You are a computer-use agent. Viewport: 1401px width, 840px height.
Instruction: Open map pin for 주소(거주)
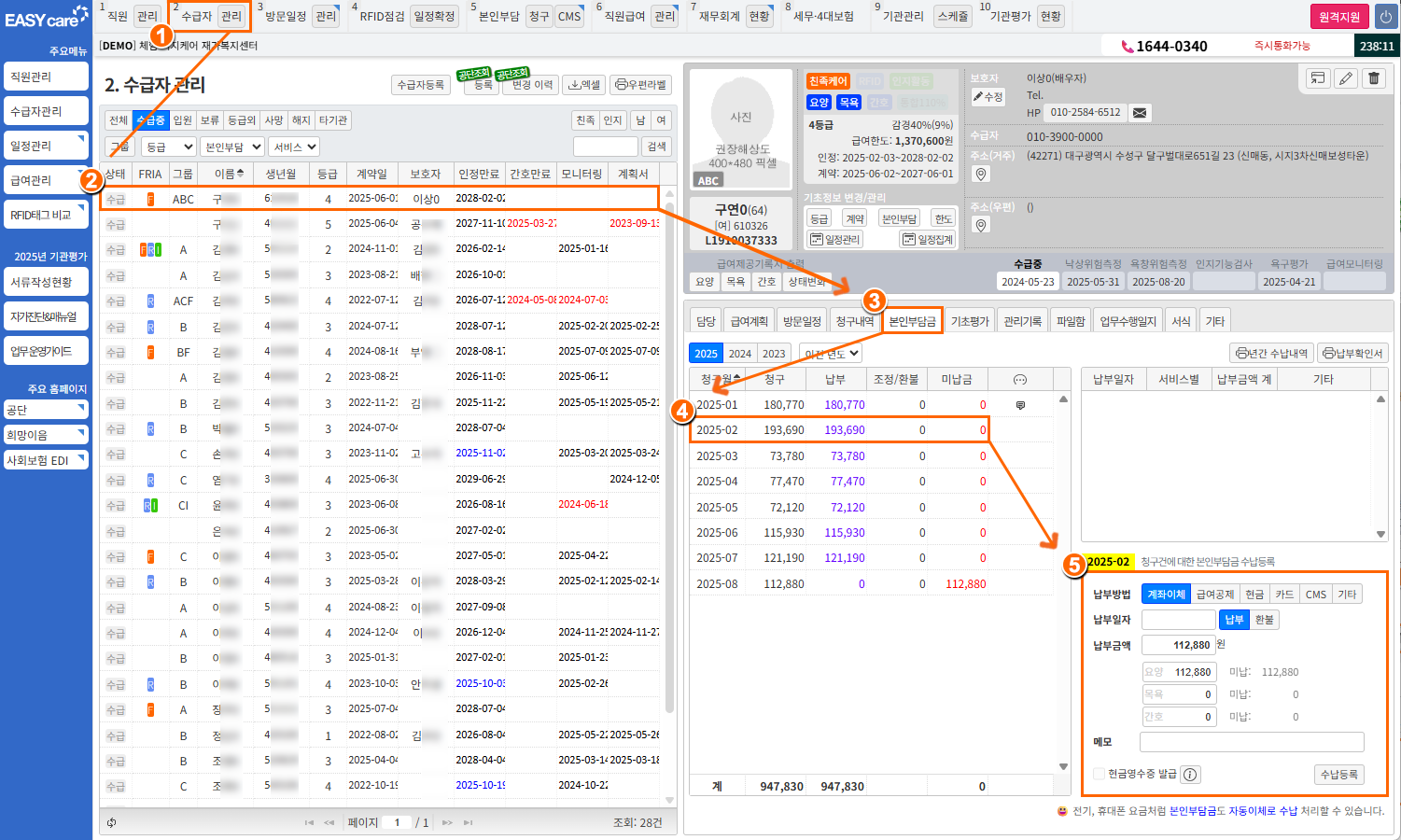click(x=980, y=175)
